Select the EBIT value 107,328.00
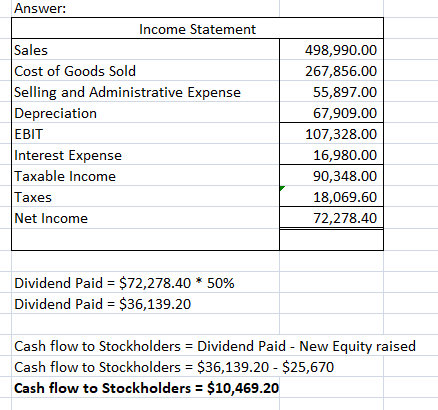This screenshot has width=438, height=410. (331, 134)
